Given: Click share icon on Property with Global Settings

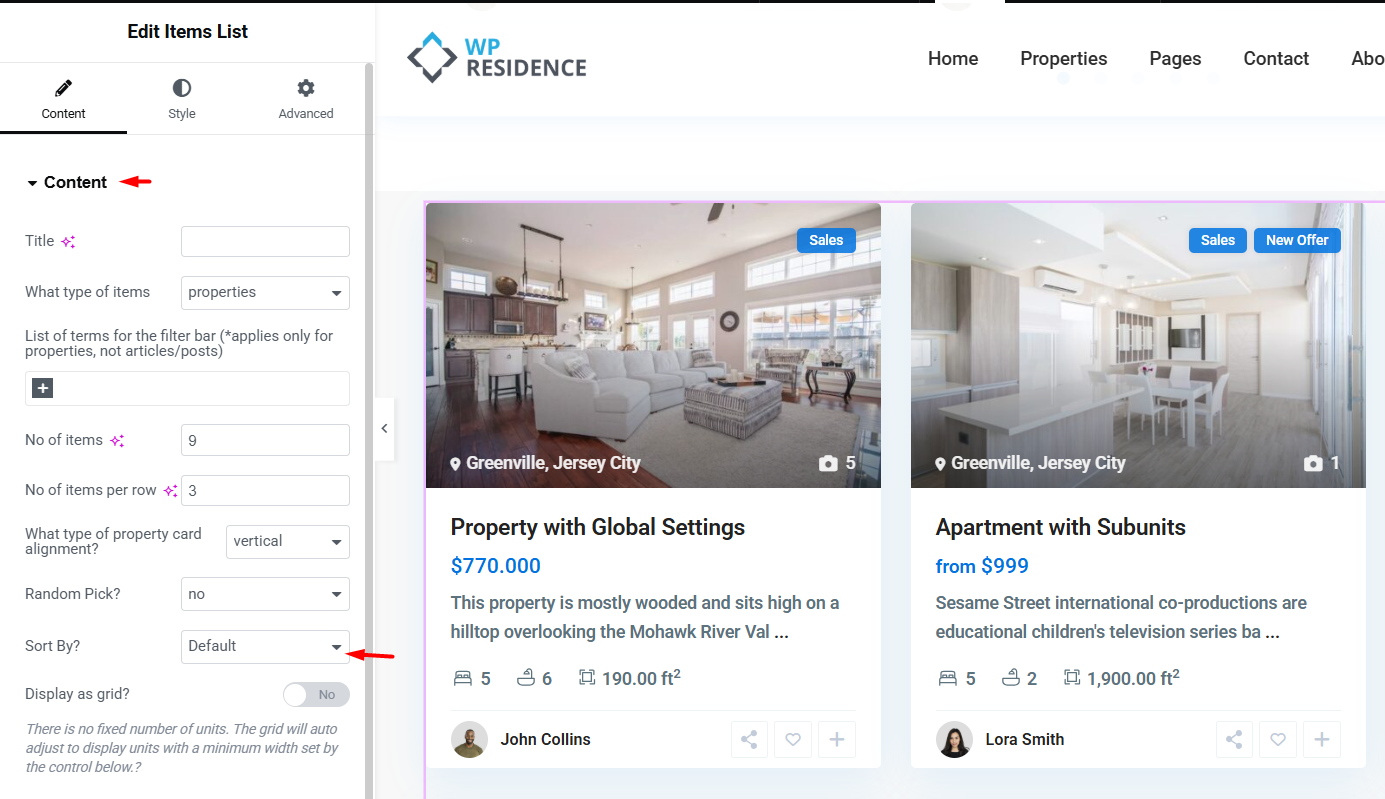Looking at the screenshot, I should coord(749,740).
